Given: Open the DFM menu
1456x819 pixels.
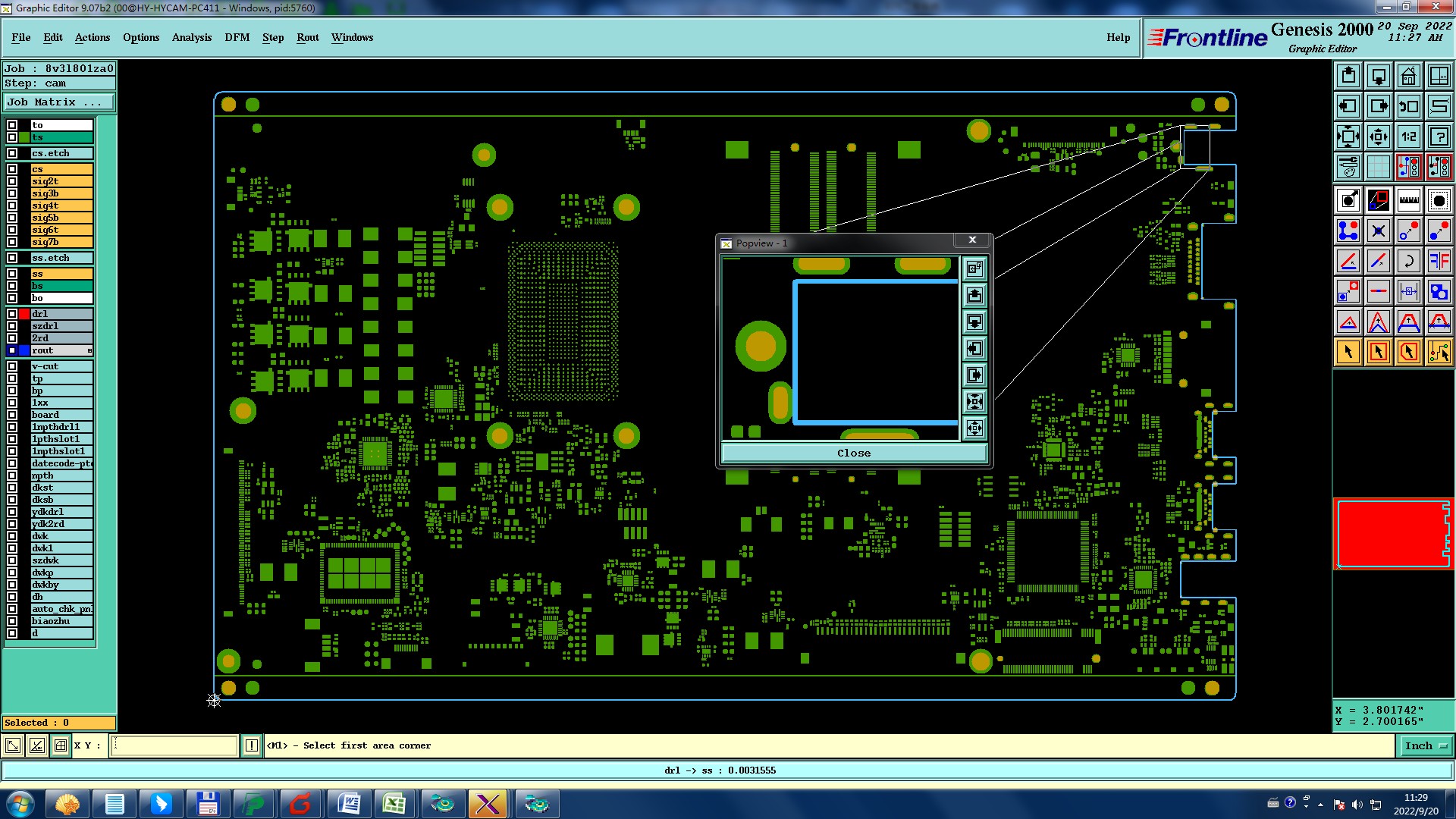Looking at the screenshot, I should tap(237, 37).
